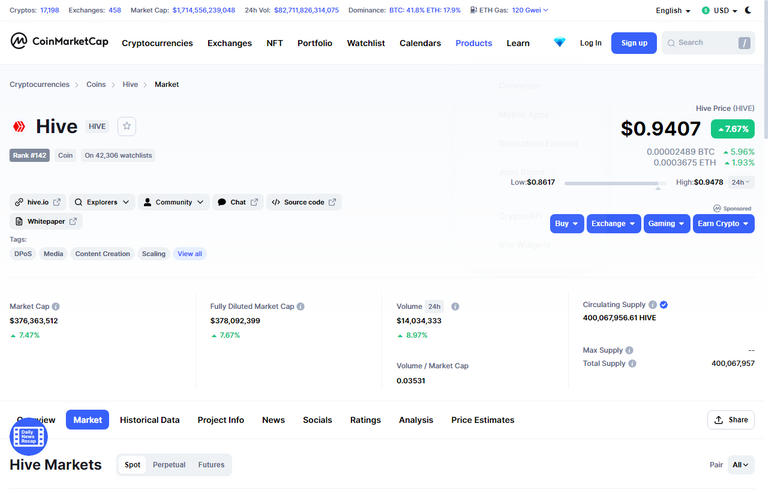Click the CoinMarketCap logo
The height and width of the screenshot is (494, 768).
tap(59, 41)
